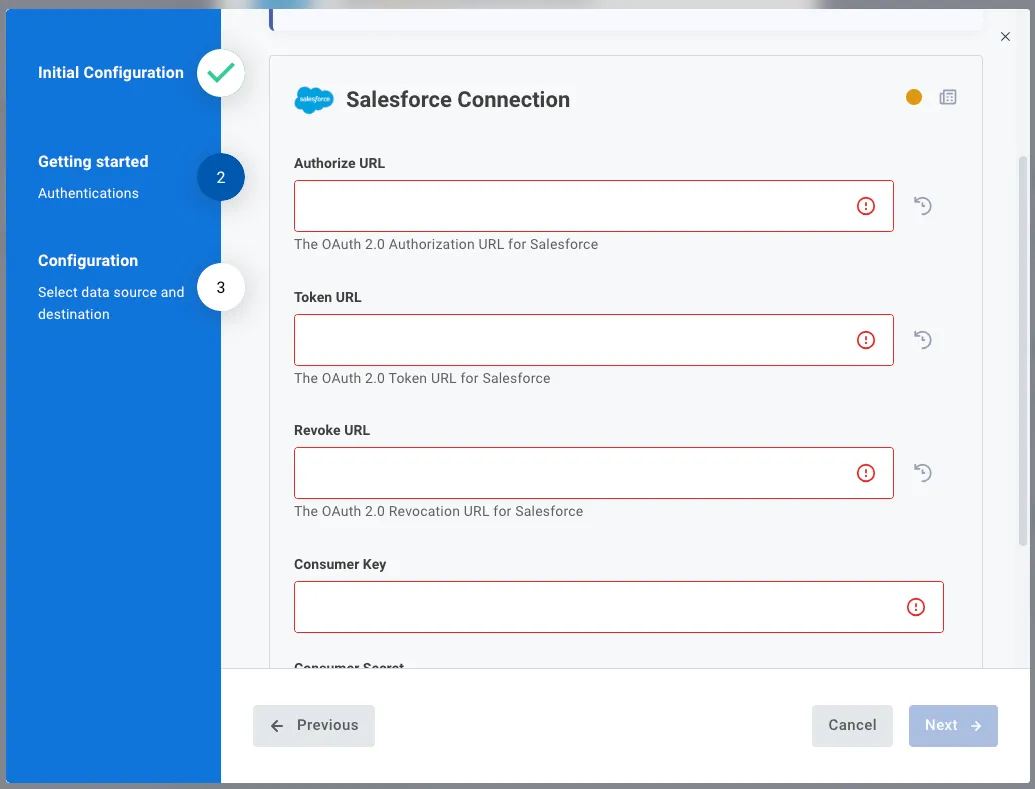Click the Consumer Key label
Screen dimensions: 1035x789
coord(340,564)
